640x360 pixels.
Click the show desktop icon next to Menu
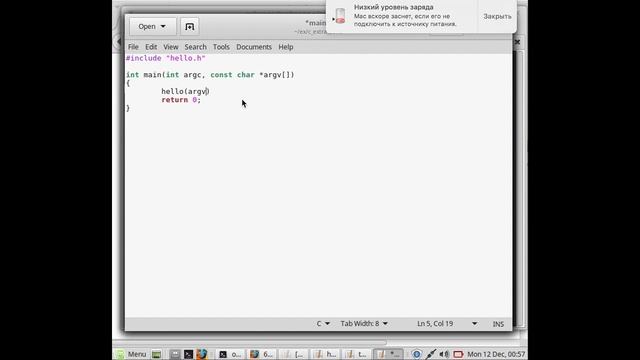(156, 354)
